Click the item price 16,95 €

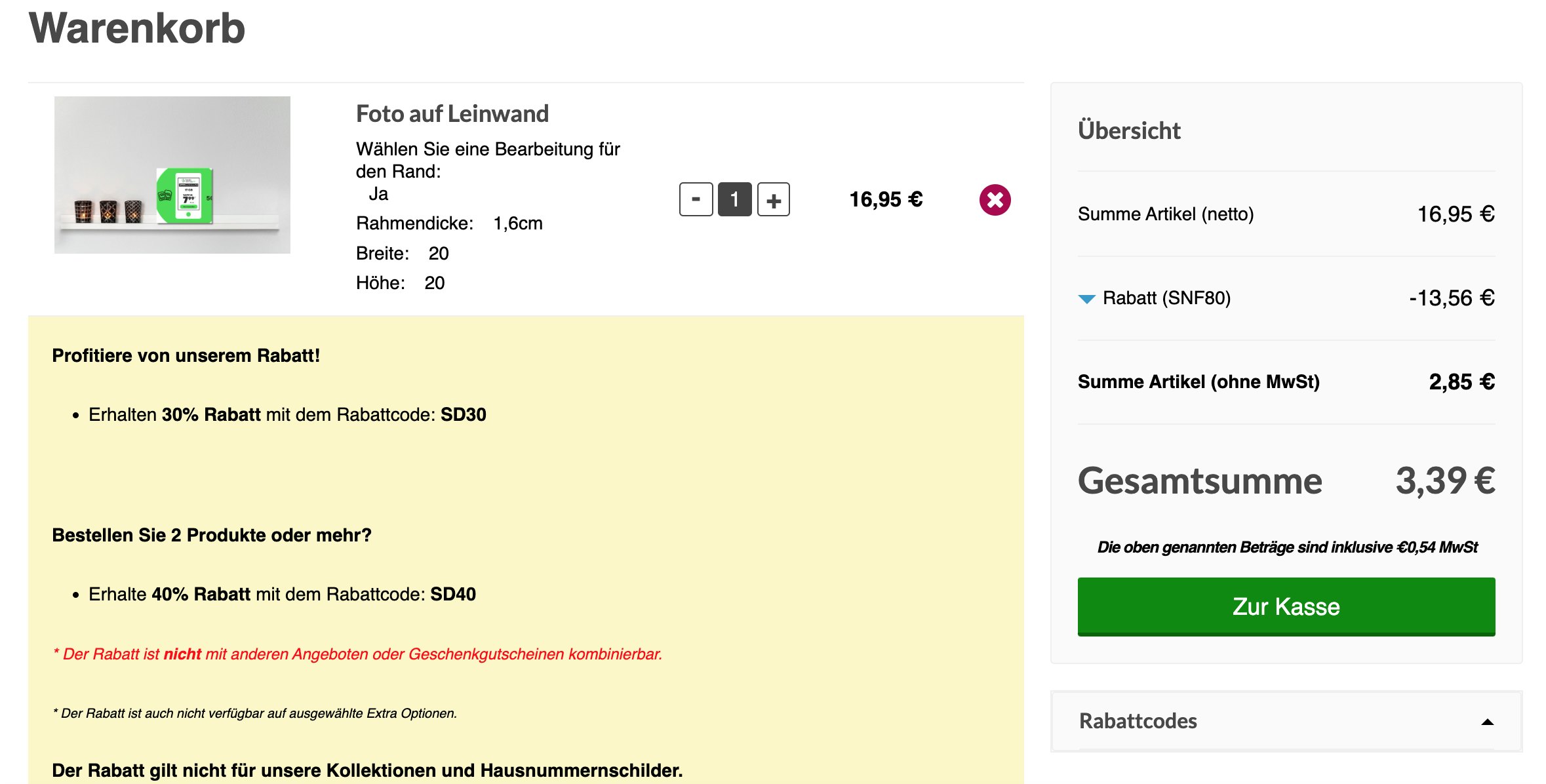(x=885, y=199)
